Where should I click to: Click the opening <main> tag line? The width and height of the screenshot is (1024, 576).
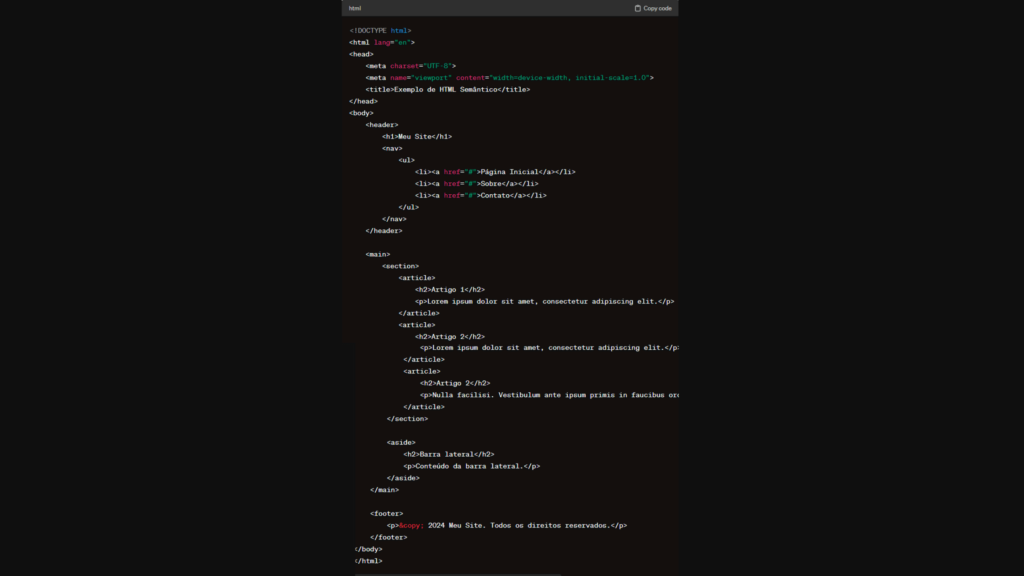378,254
